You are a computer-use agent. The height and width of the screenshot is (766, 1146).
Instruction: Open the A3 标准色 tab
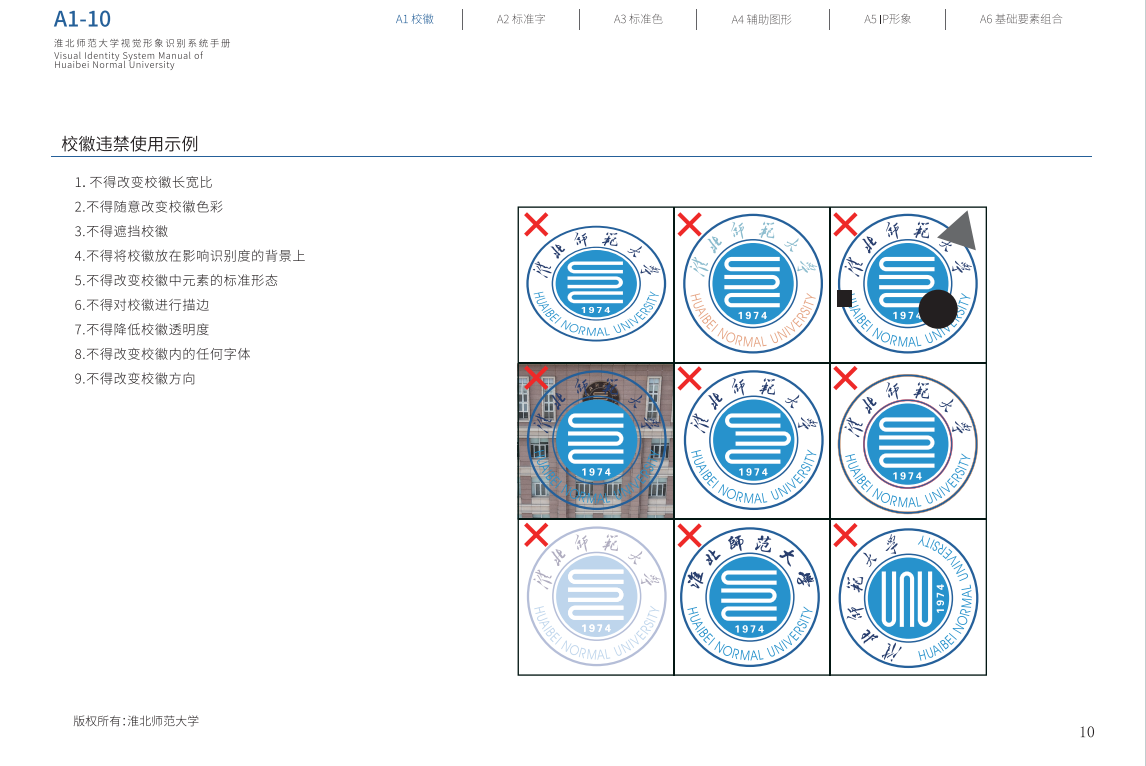pos(638,19)
